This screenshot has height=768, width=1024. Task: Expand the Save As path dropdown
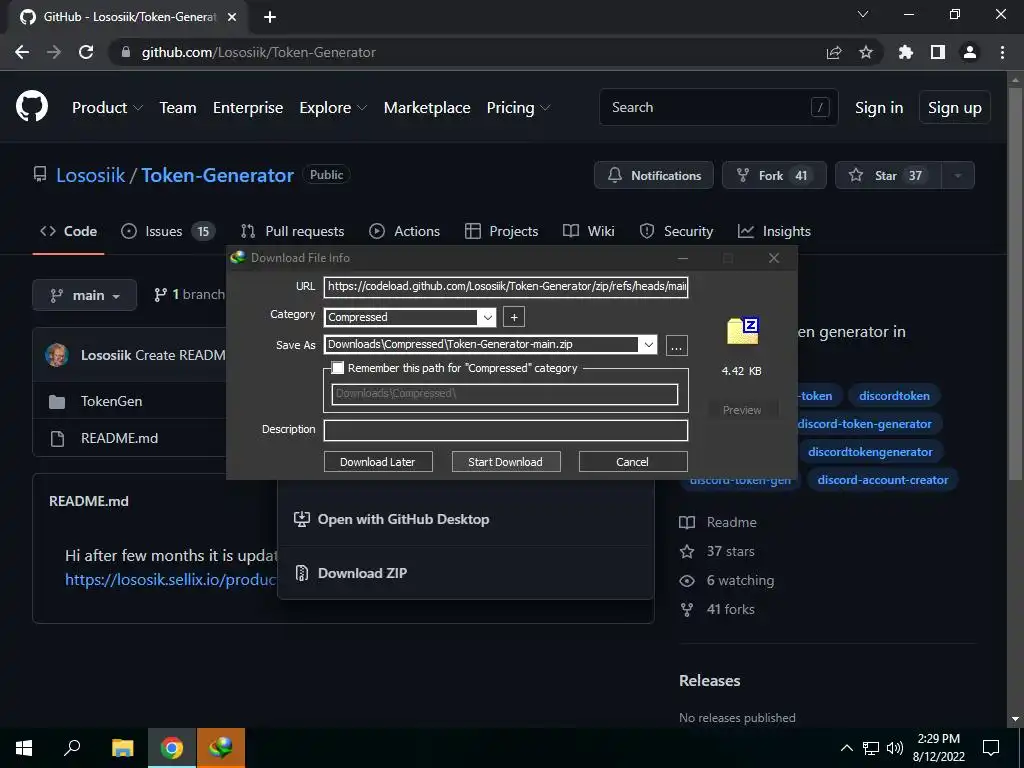(x=648, y=345)
